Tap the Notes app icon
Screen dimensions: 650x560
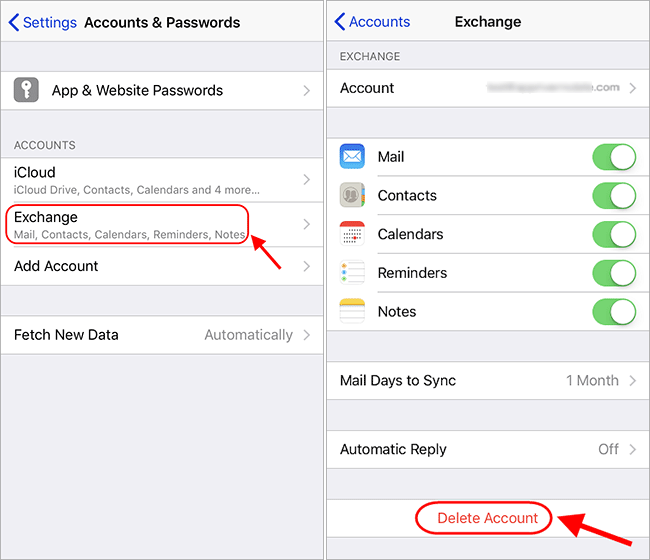pyautogui.click(x=352, y=311)
